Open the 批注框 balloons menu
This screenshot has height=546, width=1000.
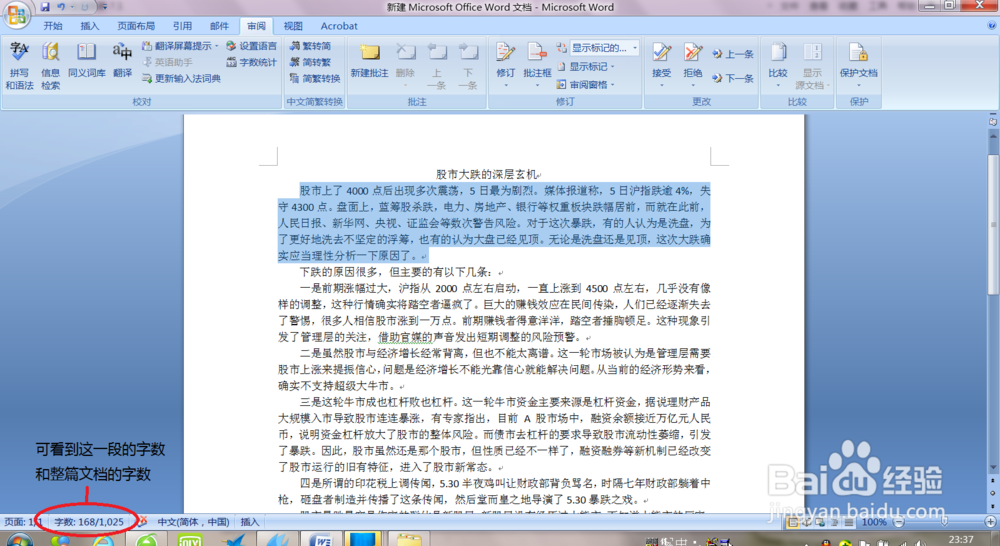(537, 66)
